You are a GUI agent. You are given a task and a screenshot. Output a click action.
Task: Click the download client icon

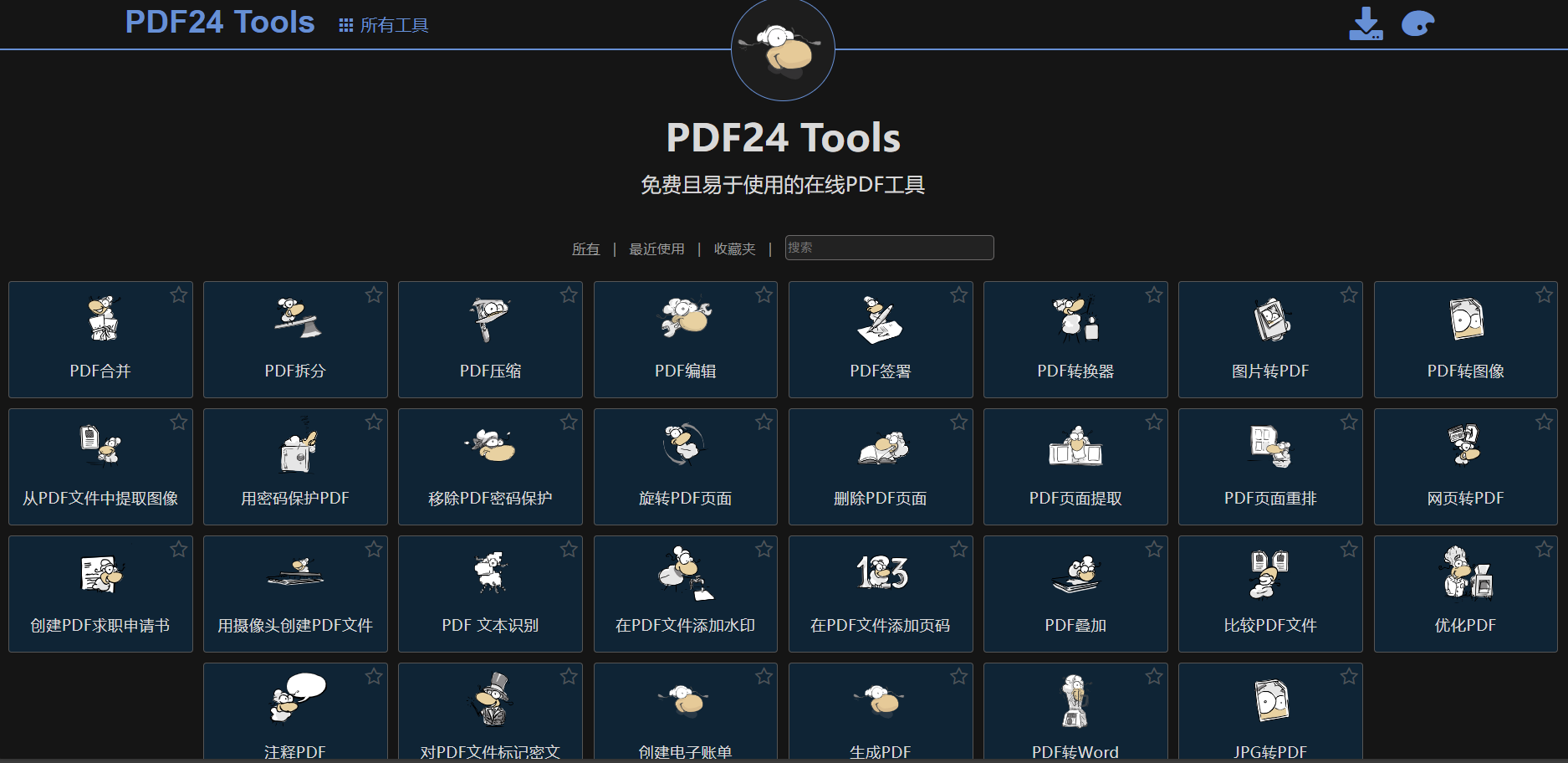pyautogui.click(x=1366, y=23)
